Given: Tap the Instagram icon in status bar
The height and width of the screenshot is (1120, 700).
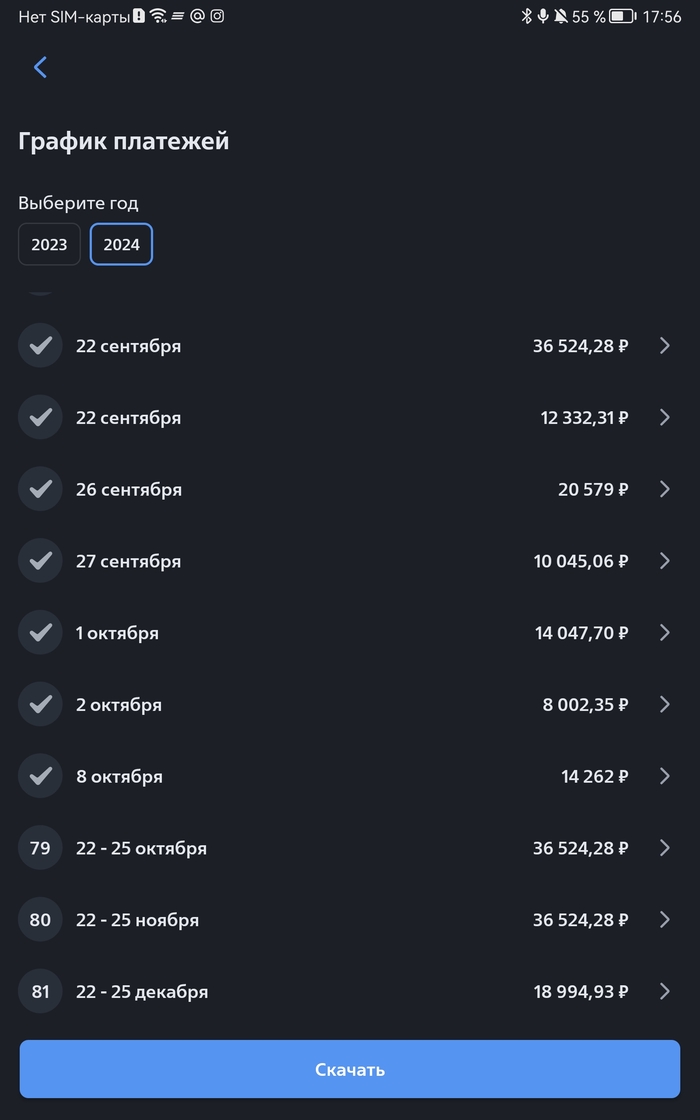Looking at the screenshot, I should click(x=217, y=16).
